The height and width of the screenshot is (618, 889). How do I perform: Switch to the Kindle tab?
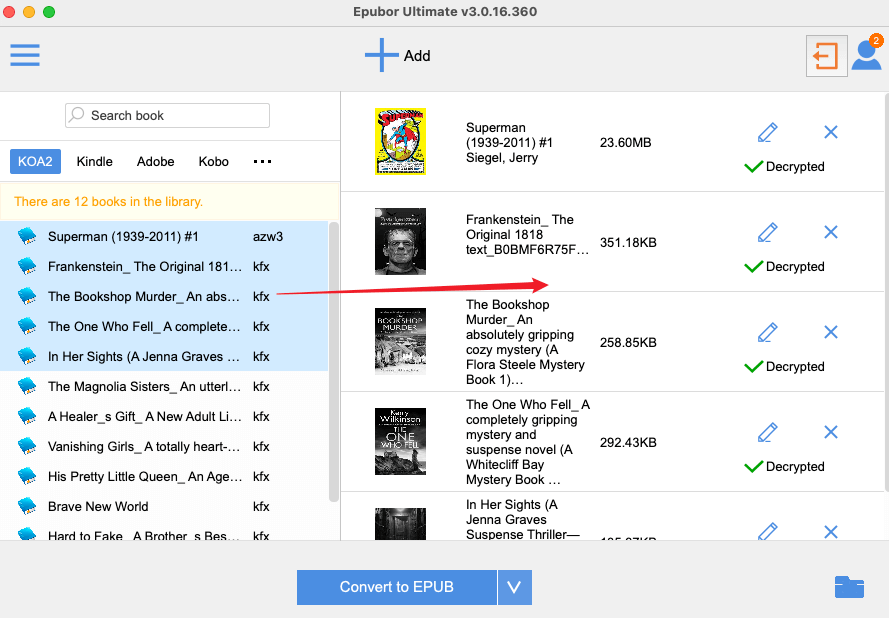tap(95, 162)
